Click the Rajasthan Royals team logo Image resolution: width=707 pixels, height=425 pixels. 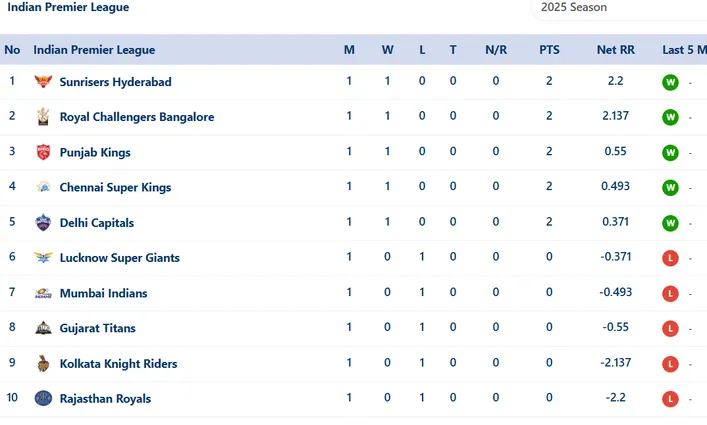click(x=43, y=398)
